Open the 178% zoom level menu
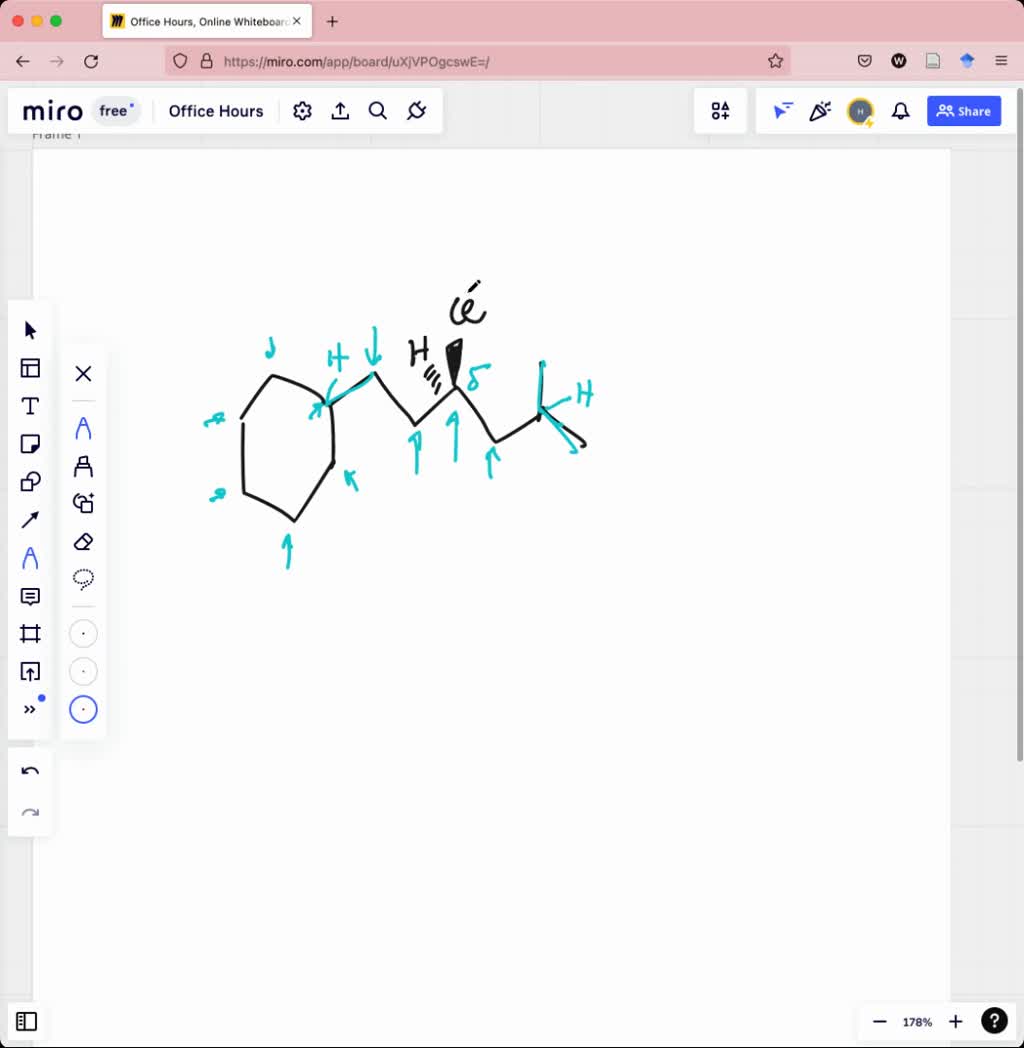The width and height of the screenshot is (1024, 1048). (917, 1022)
